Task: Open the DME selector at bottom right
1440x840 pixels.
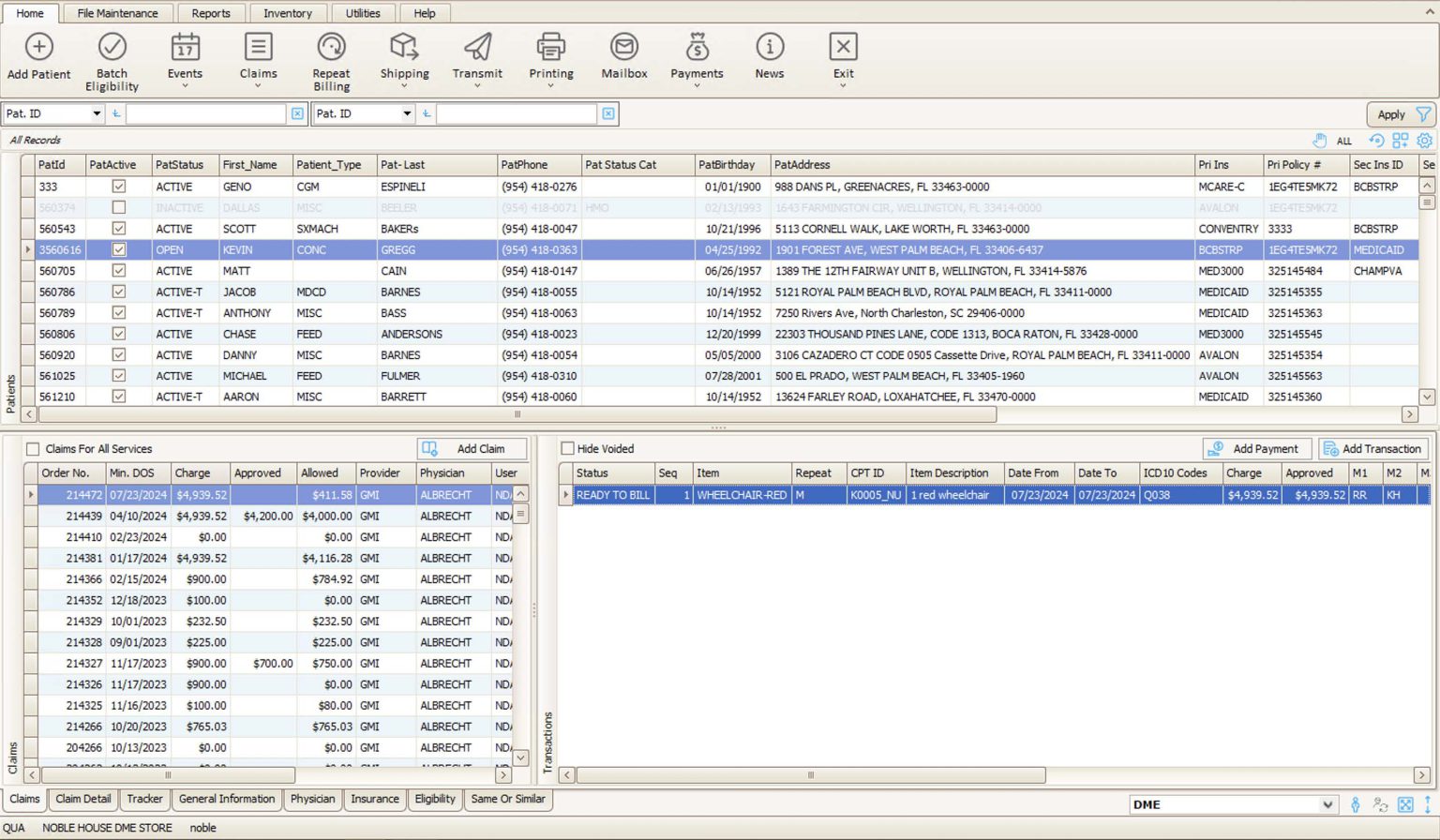Action: pos(1327,804)
